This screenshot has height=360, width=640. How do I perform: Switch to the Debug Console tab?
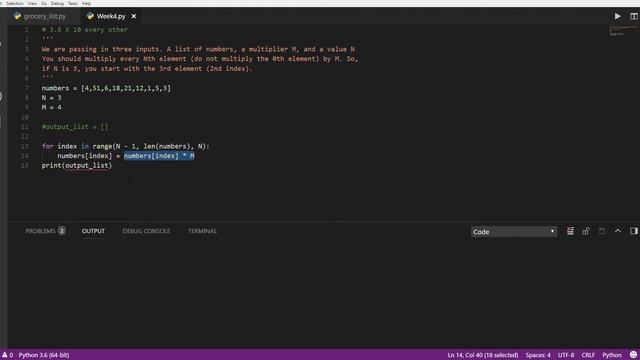click(146, 231)
